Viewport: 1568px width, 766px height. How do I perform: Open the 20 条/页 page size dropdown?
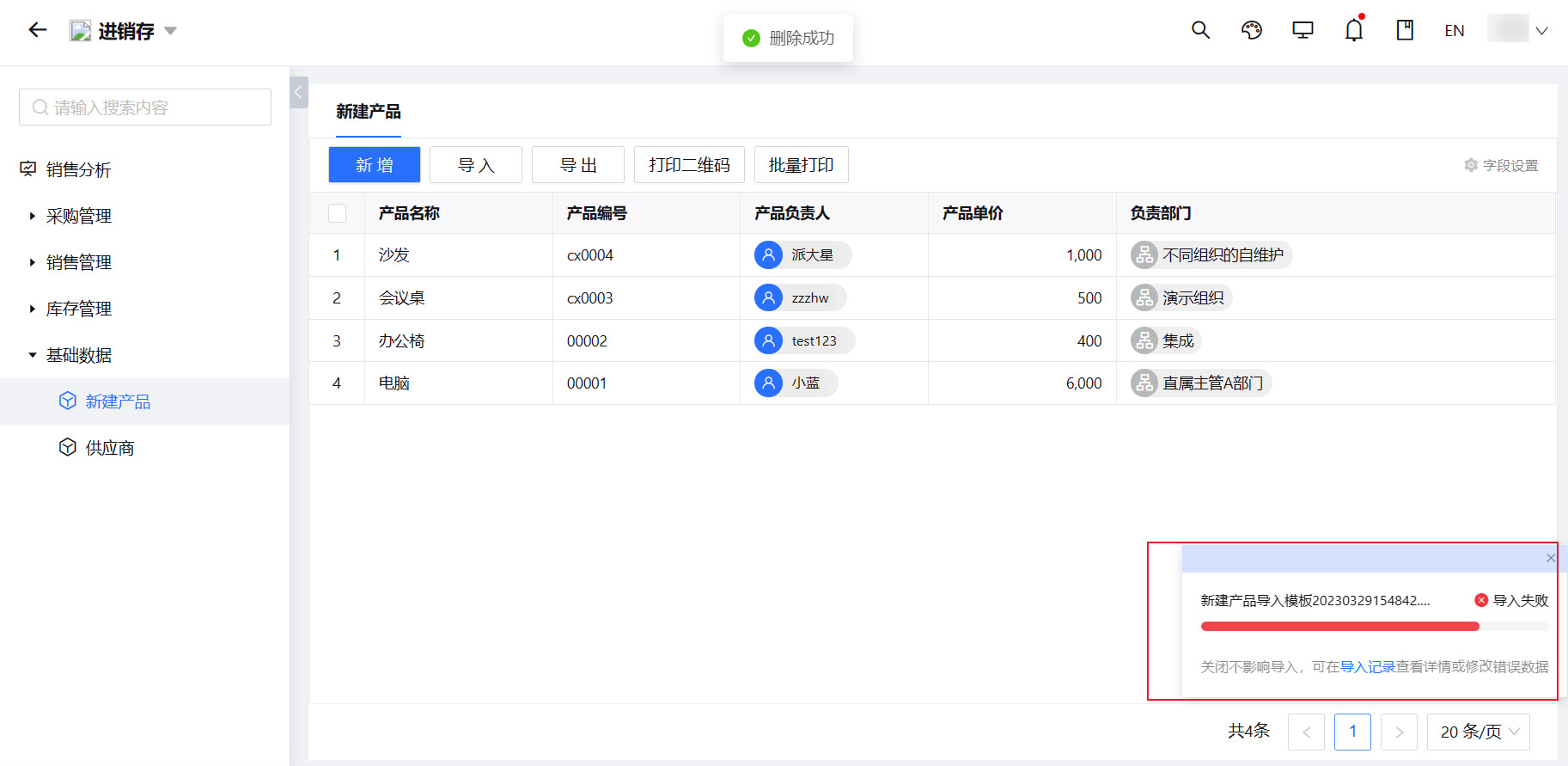tap(1479, 732)
